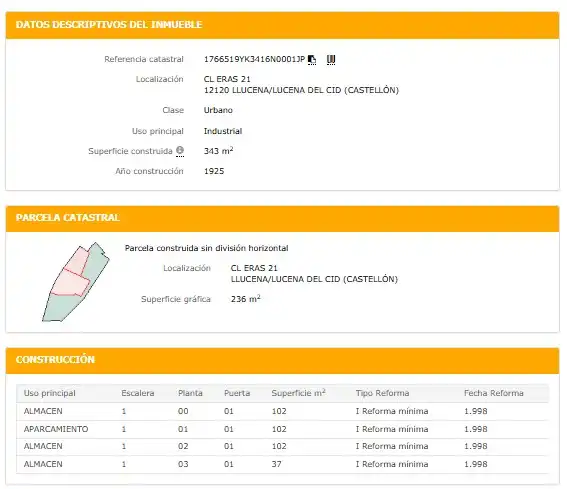Click the Superficie gráfica value 236 m²

click(x=246, y=299)
